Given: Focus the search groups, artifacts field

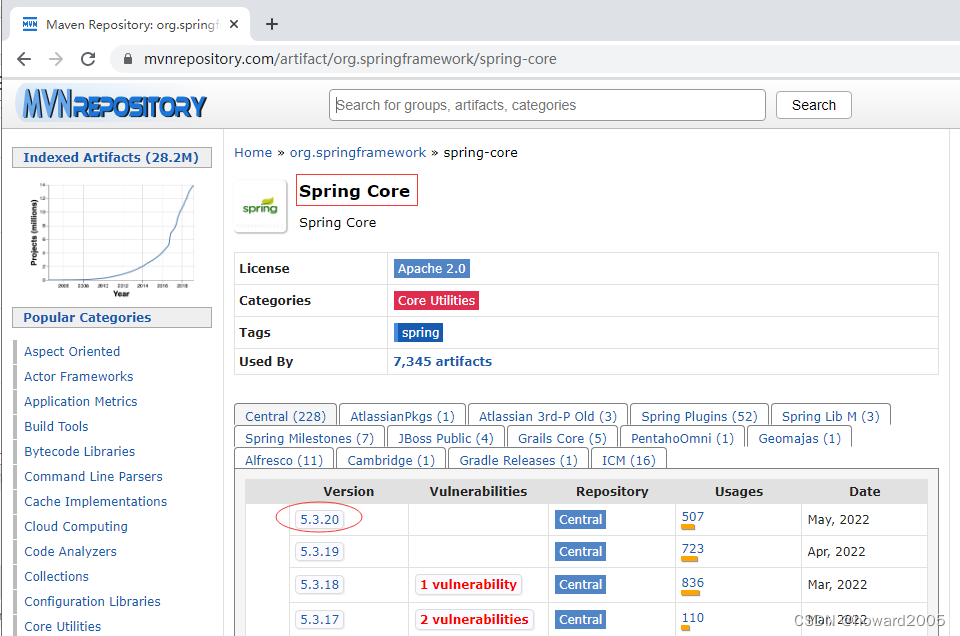Looking at the screenshot, I should (x=547, y=105).
